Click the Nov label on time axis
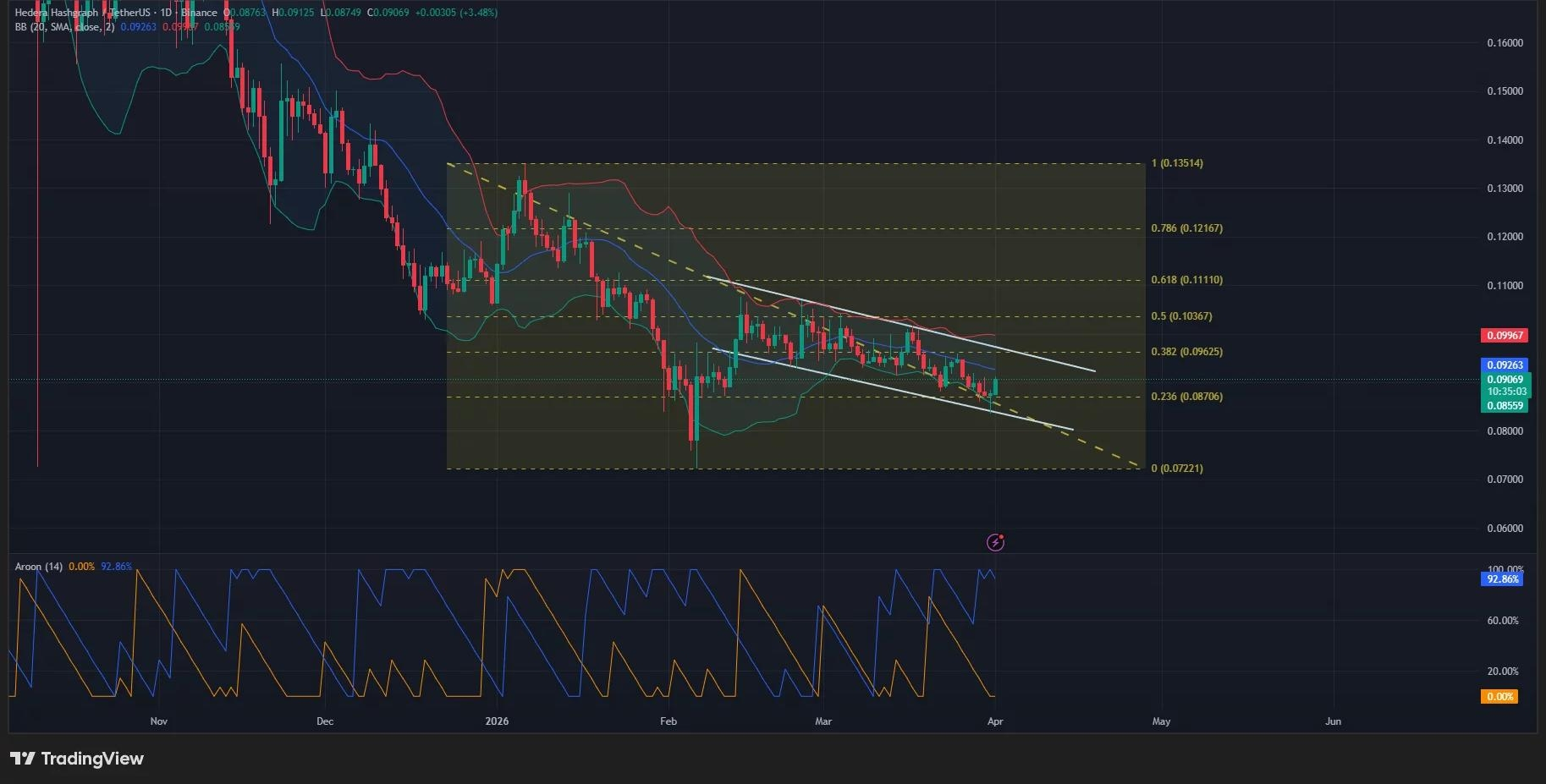The width and height of the screenshot is (1546, 784). tap(158, 721)
